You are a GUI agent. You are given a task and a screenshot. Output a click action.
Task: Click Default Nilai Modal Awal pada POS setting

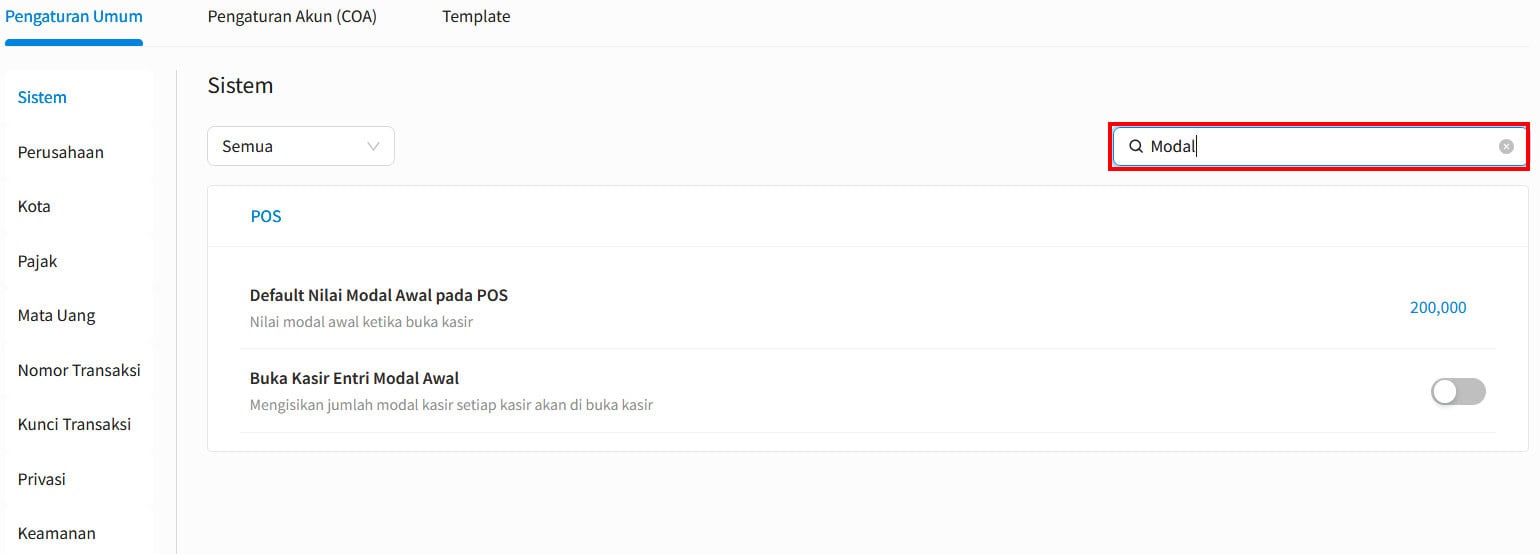(379, 296)
